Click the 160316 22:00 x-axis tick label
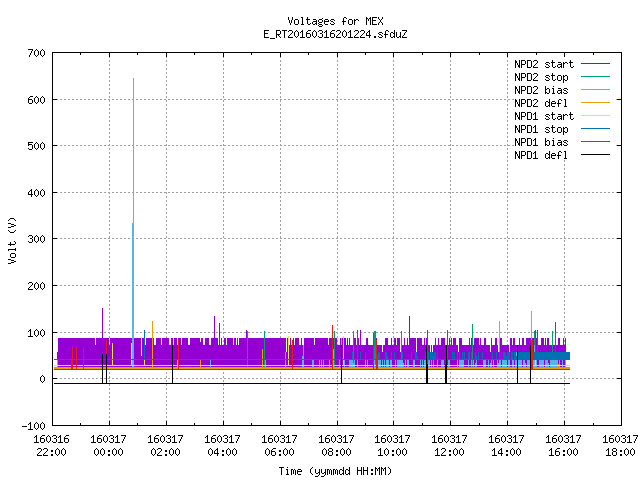The image size is (640, 480). [x=51, y=446]
